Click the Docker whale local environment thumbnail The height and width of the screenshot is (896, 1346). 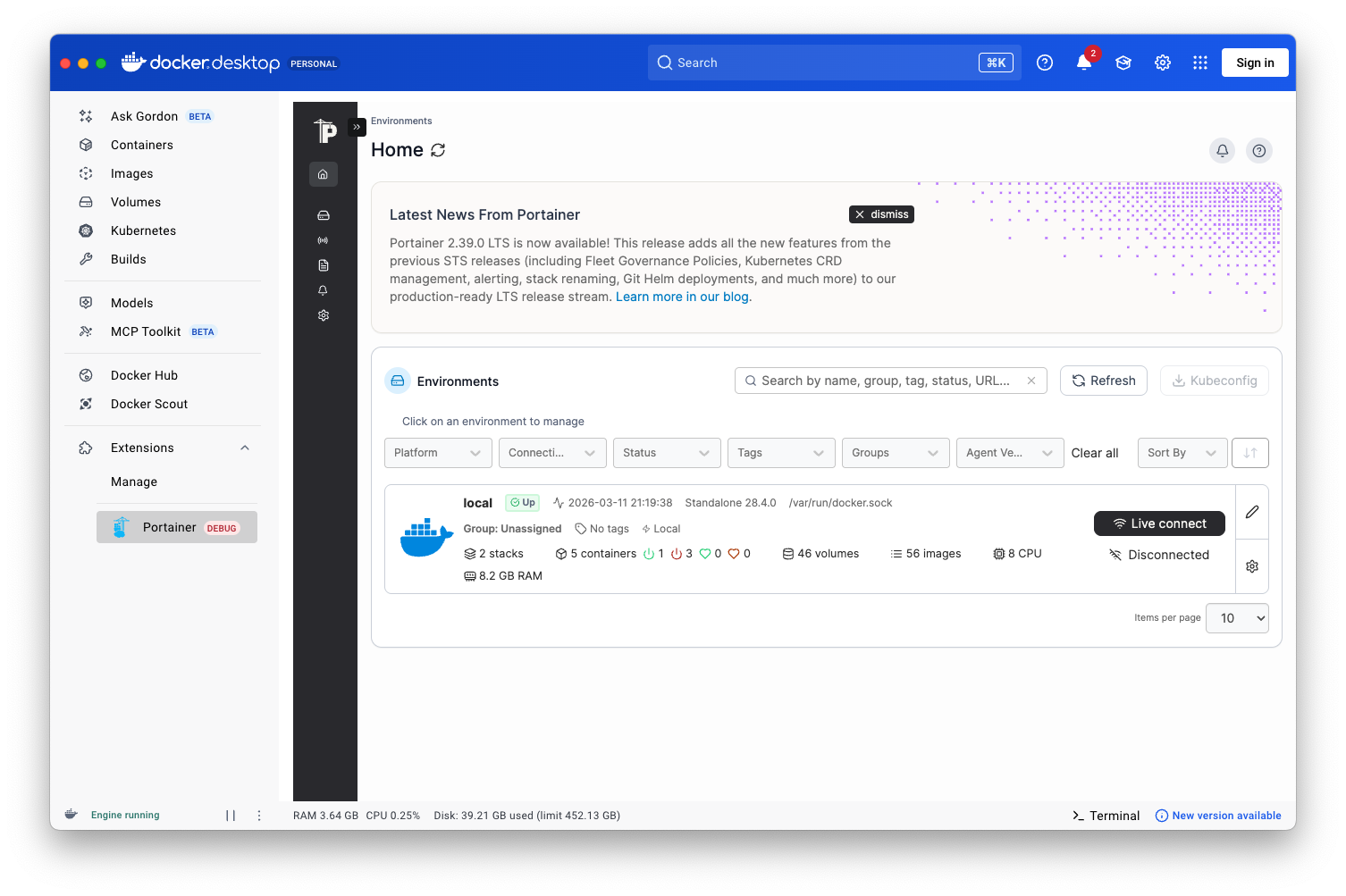pyautogui.click(x=426, y=538)
